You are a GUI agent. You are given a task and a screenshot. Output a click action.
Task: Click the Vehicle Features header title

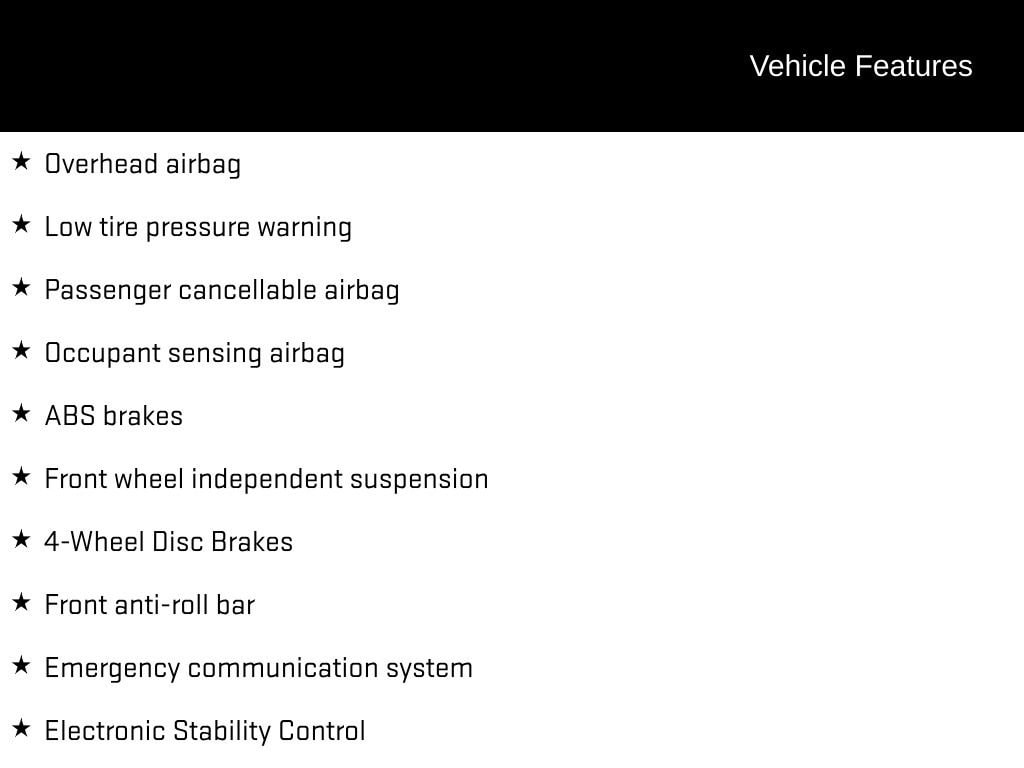click(861, 66)
